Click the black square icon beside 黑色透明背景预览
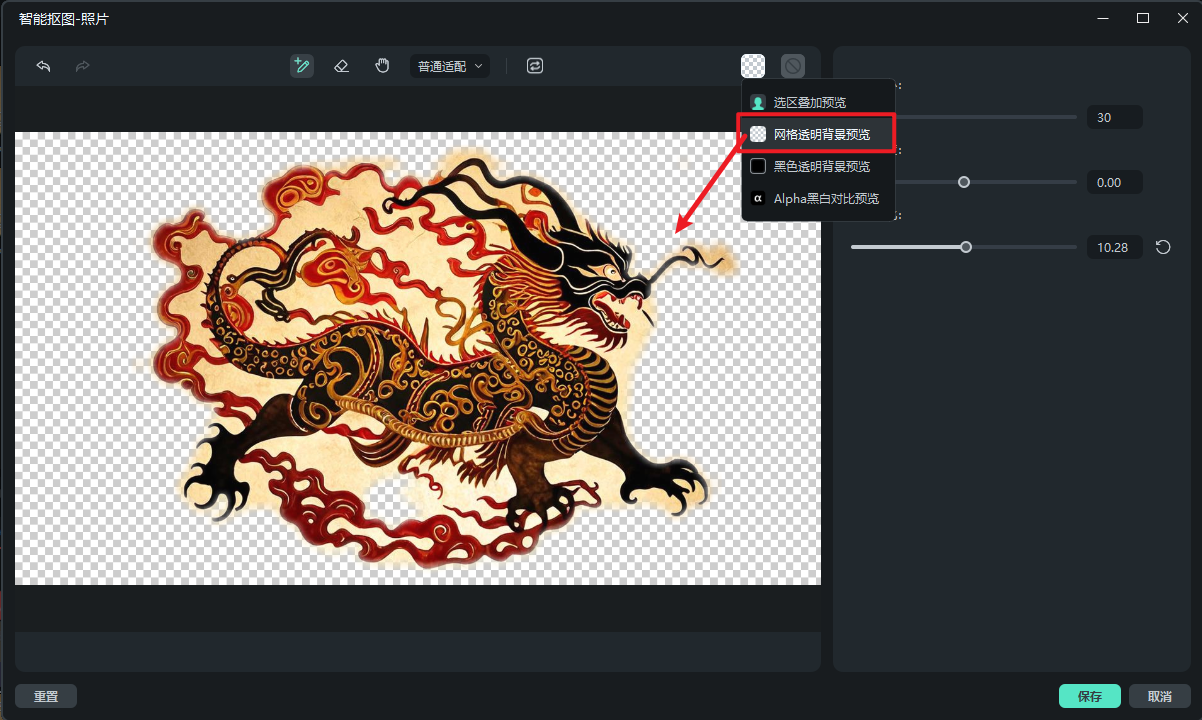The height and width of the screenshot is (720, 1202). (x=758, y=166)
